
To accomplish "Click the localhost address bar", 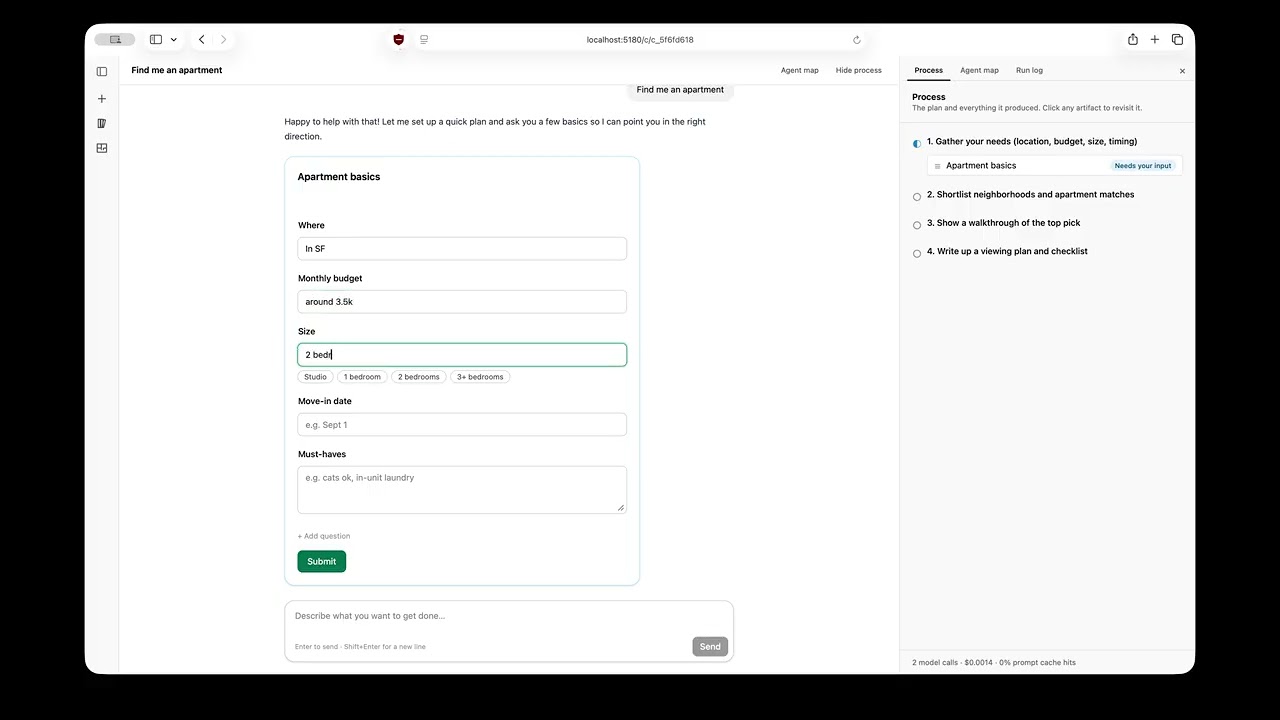I will click(640, 40).
